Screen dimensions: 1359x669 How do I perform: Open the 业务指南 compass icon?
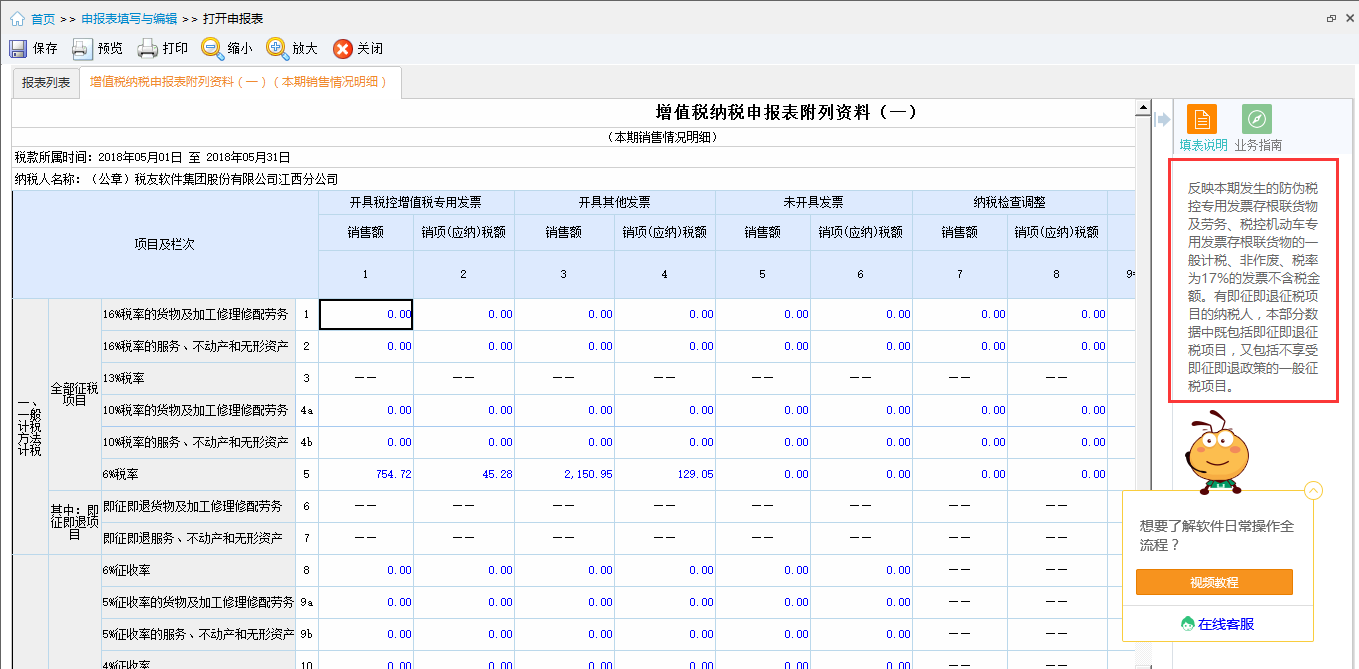click(1257, 119)
